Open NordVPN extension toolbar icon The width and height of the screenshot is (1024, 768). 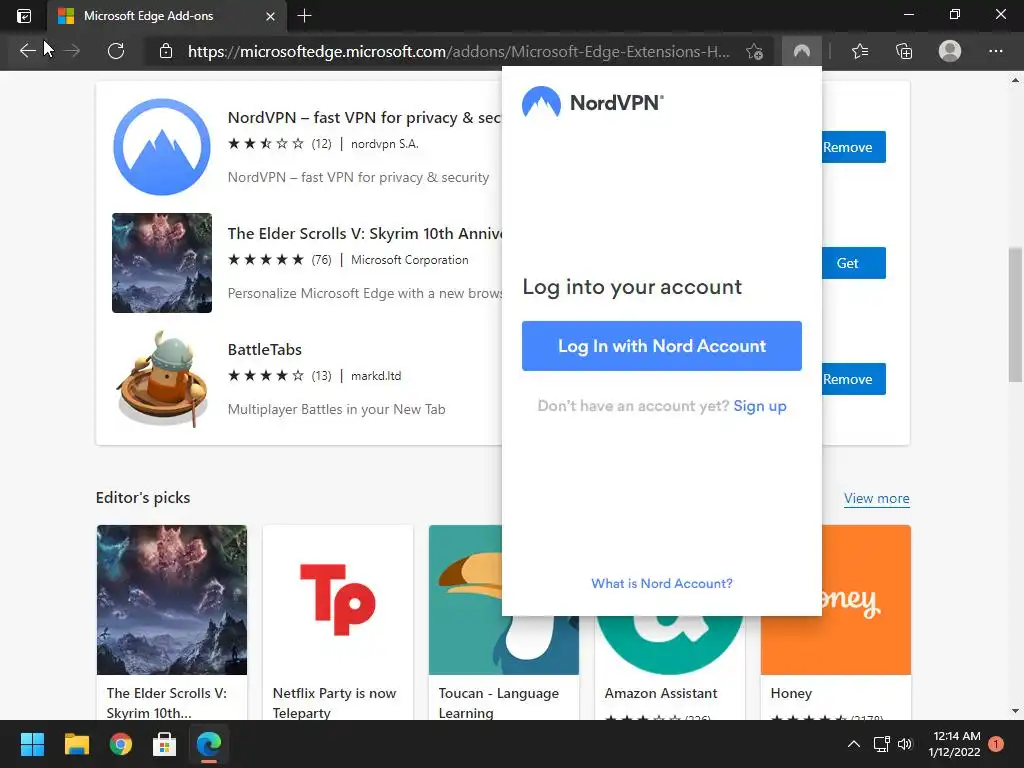tap(801, 51)
